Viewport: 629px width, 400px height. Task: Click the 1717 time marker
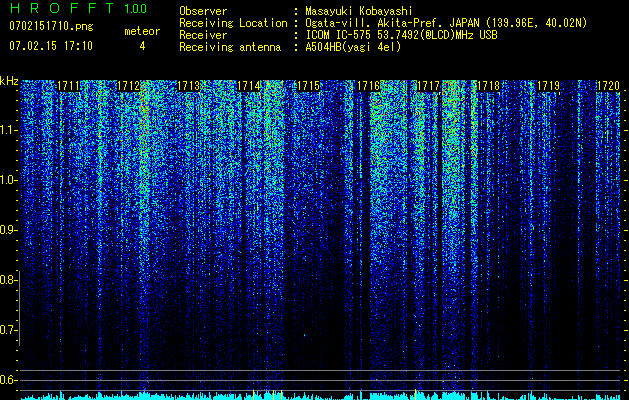click(428, 86)
